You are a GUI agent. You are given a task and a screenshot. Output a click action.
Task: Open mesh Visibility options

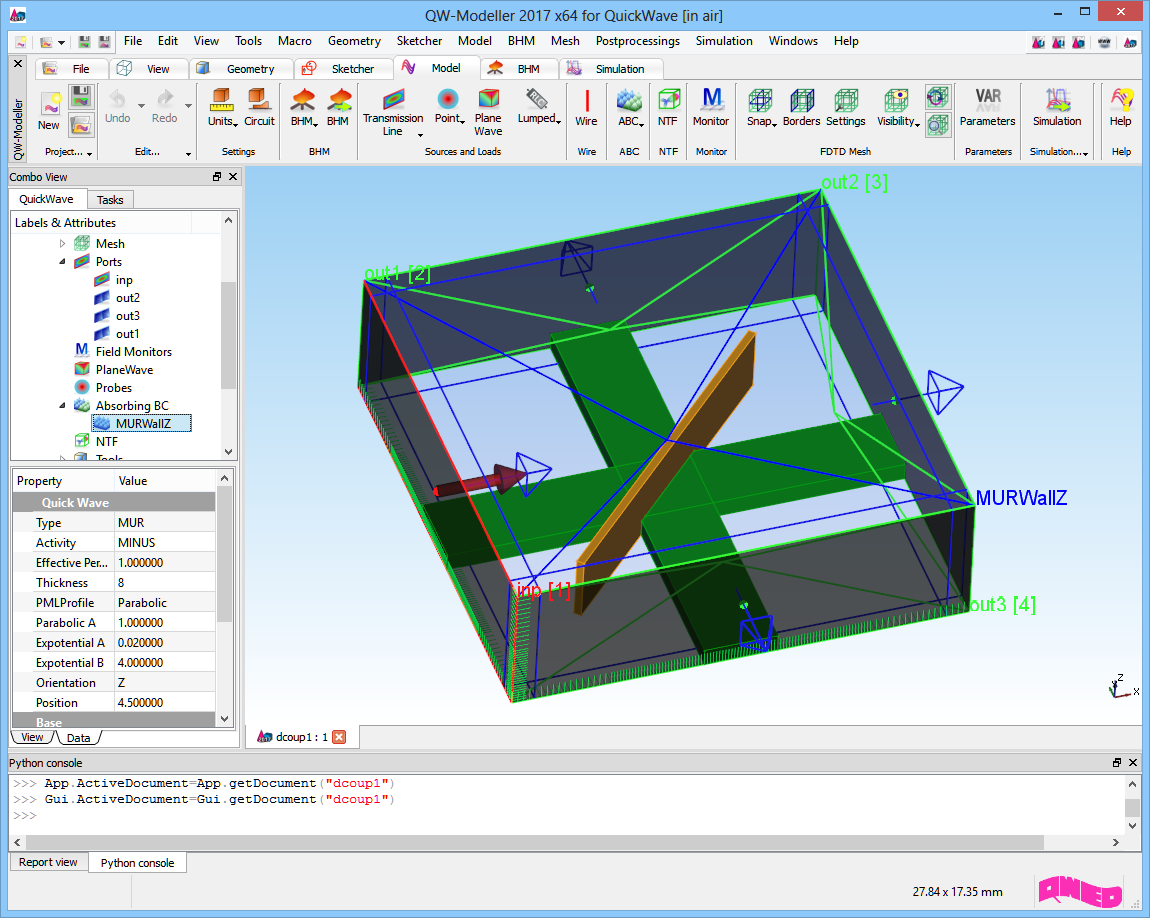[898, 108]
